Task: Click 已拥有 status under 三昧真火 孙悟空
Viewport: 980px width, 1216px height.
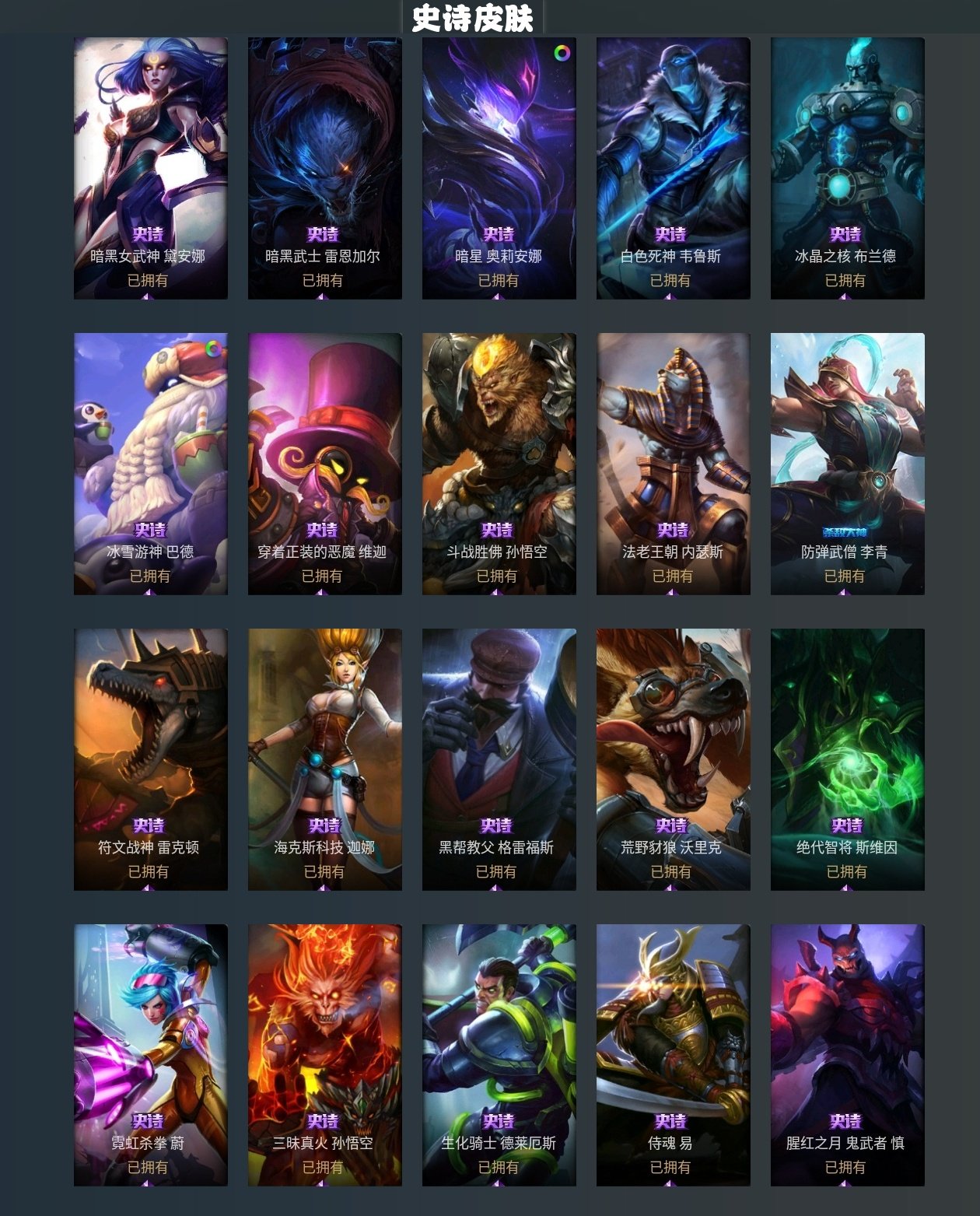Action: [322, 1167]
